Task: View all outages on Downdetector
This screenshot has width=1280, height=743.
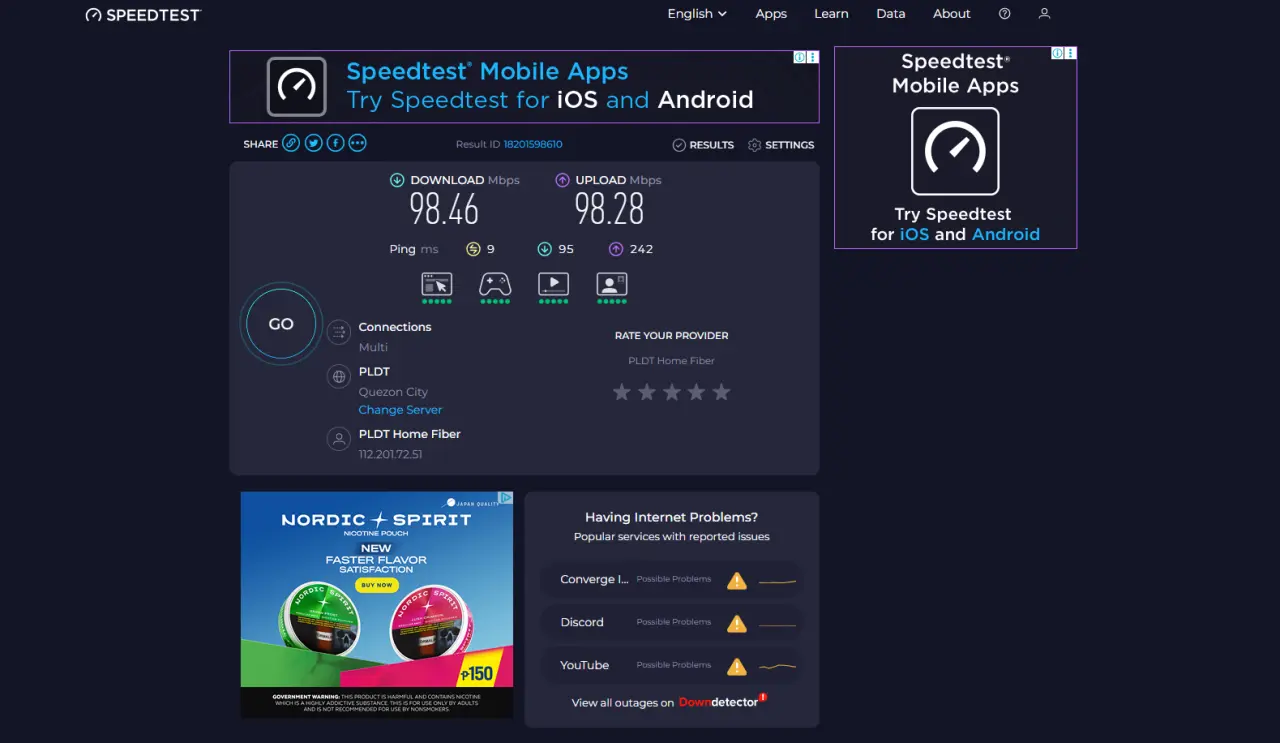Action: (x=669, y=702)
